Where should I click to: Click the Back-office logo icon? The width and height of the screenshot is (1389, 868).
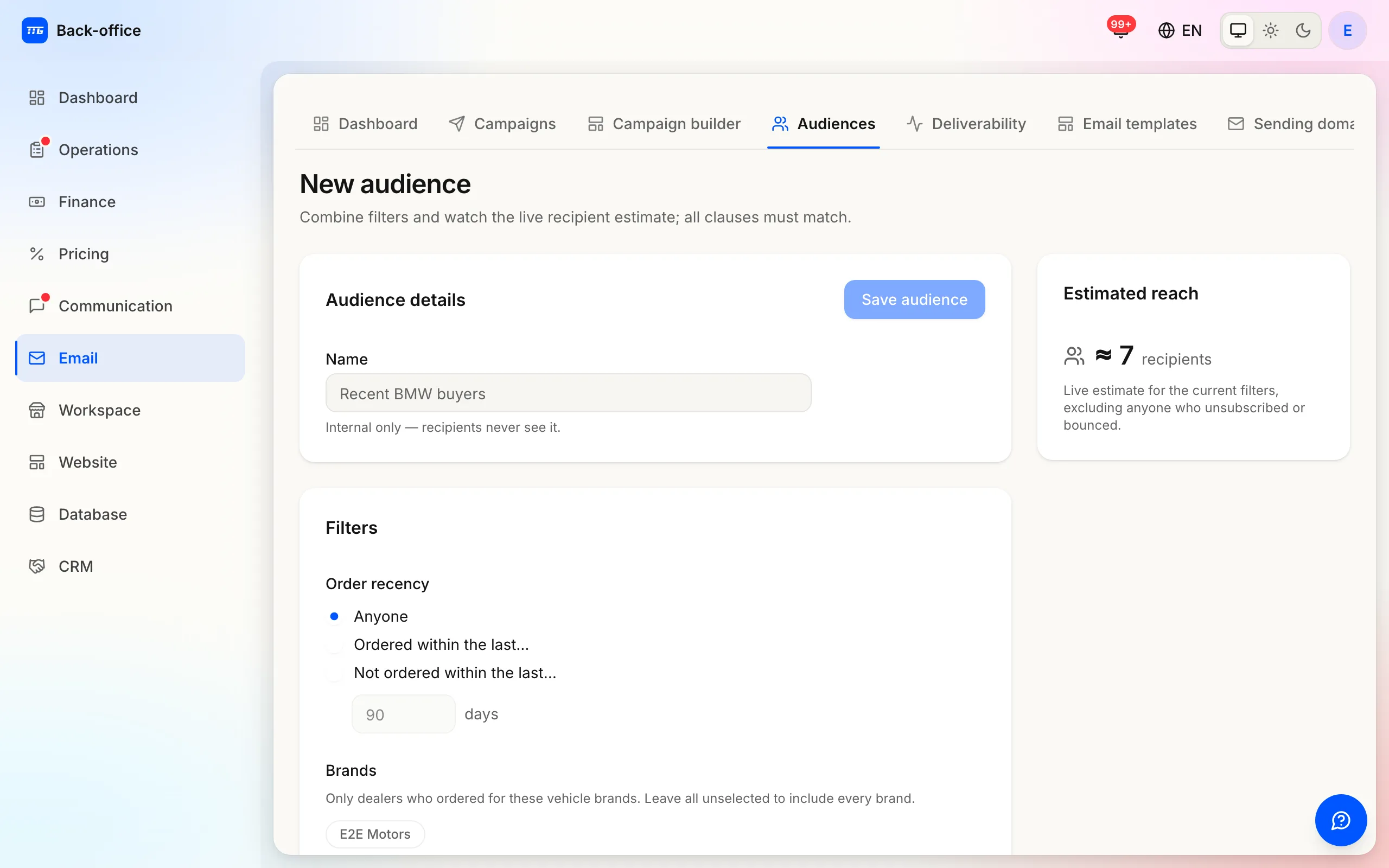click(34, 30)
